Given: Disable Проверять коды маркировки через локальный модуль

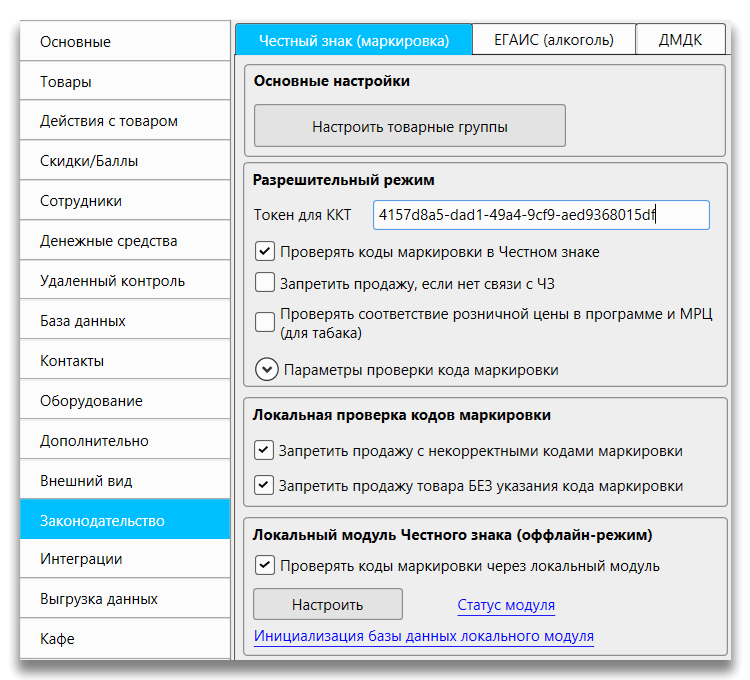Looking at the screenshot, I should coord(265,566).
